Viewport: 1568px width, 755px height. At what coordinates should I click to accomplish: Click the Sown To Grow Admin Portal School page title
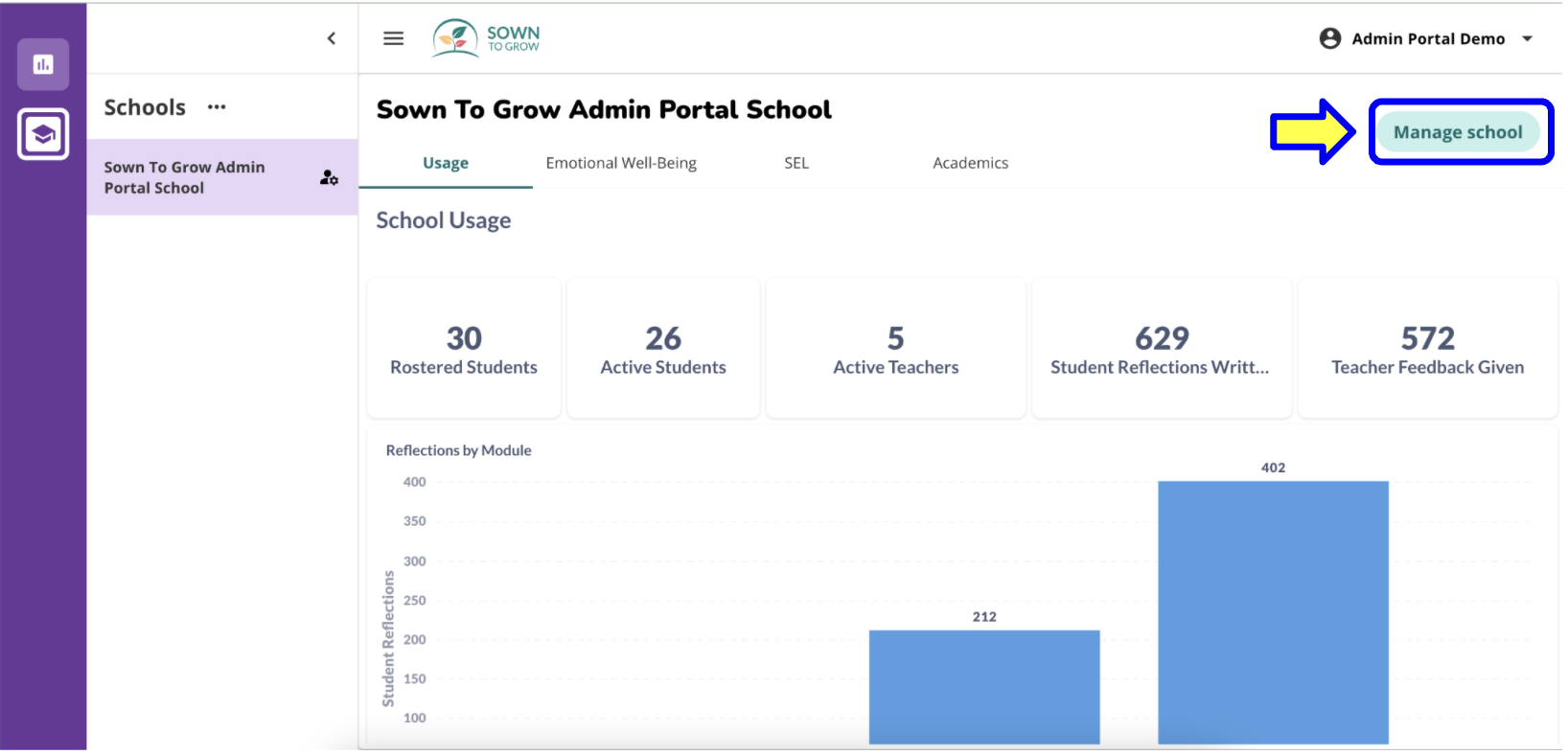click(604, 110)
